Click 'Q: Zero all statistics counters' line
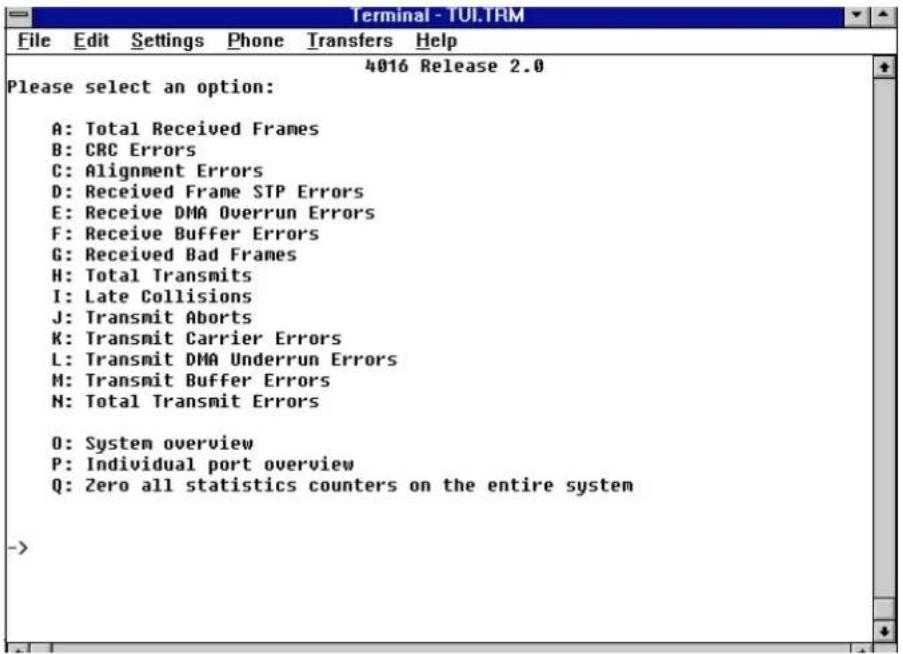 coord(342,485)
